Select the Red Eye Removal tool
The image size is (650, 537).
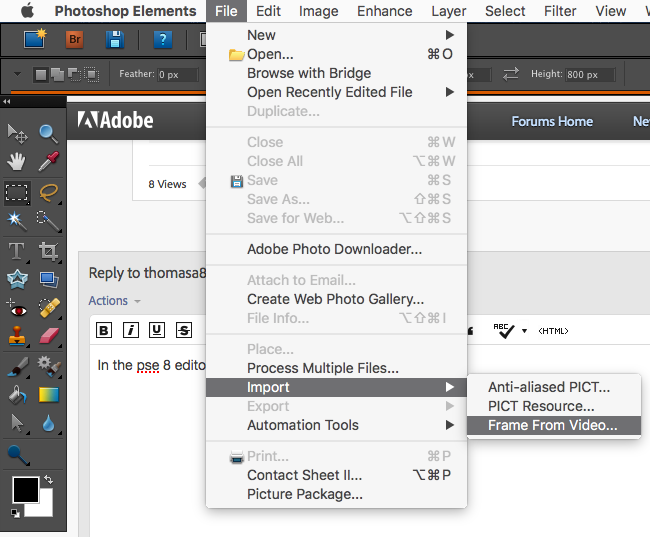[x=17, y=308]
